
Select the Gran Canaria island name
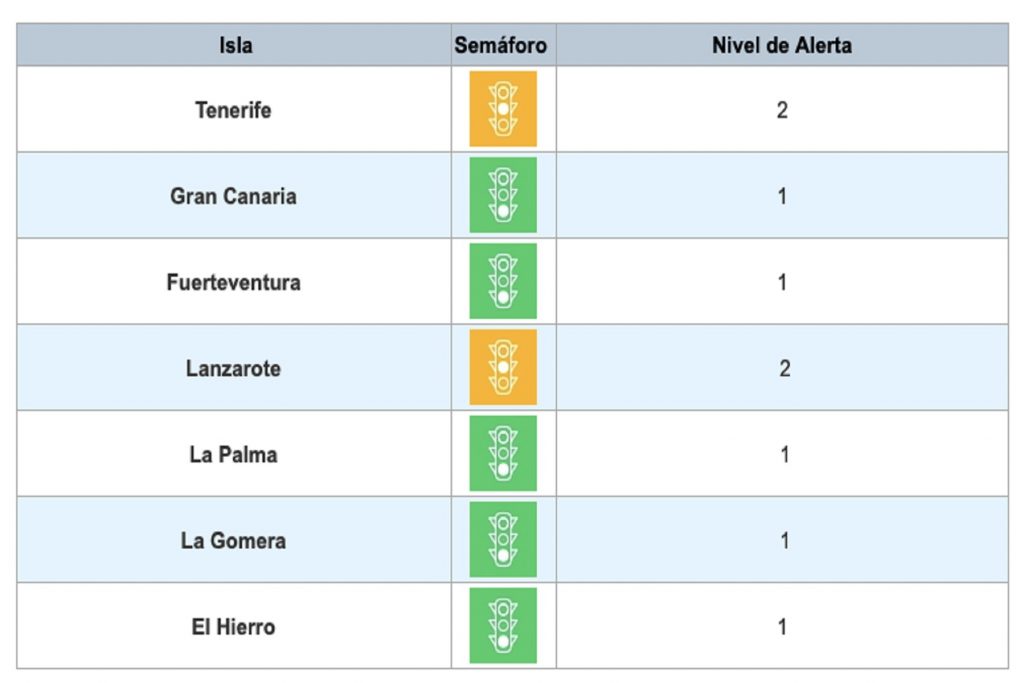point(233,196)
